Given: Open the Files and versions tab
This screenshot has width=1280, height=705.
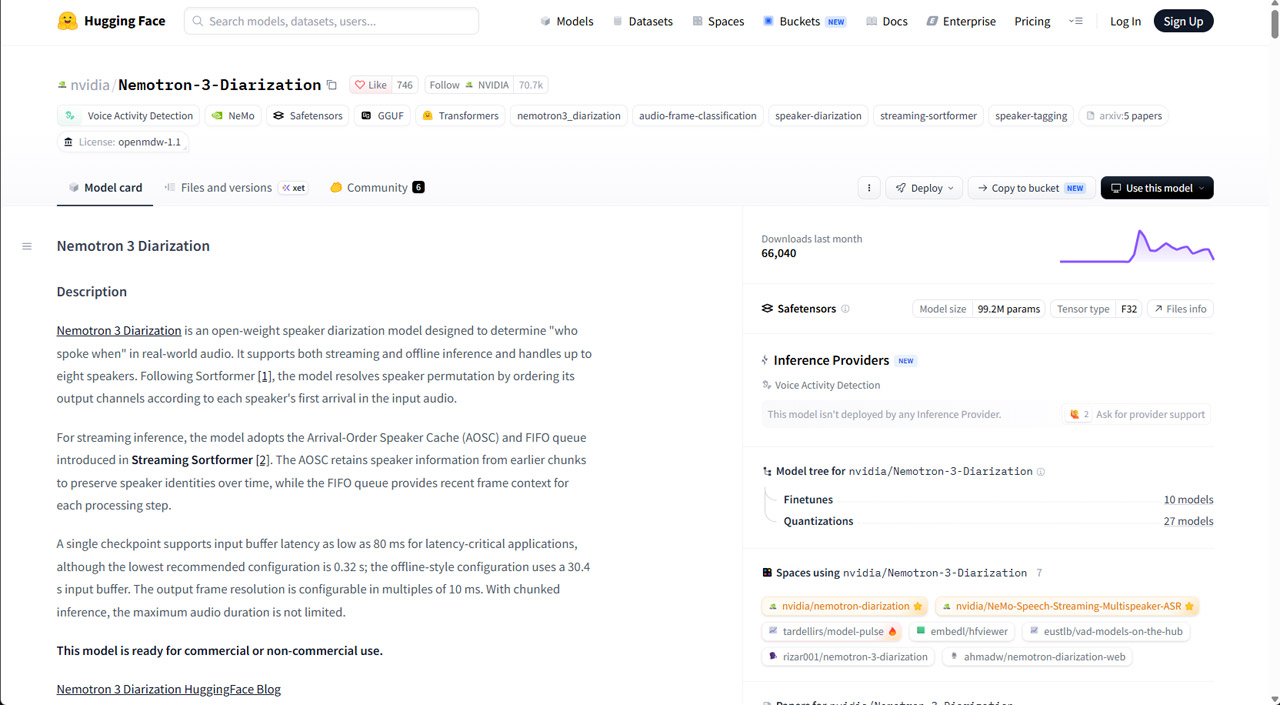Looking at the screenshot, I should coord(236,188).
